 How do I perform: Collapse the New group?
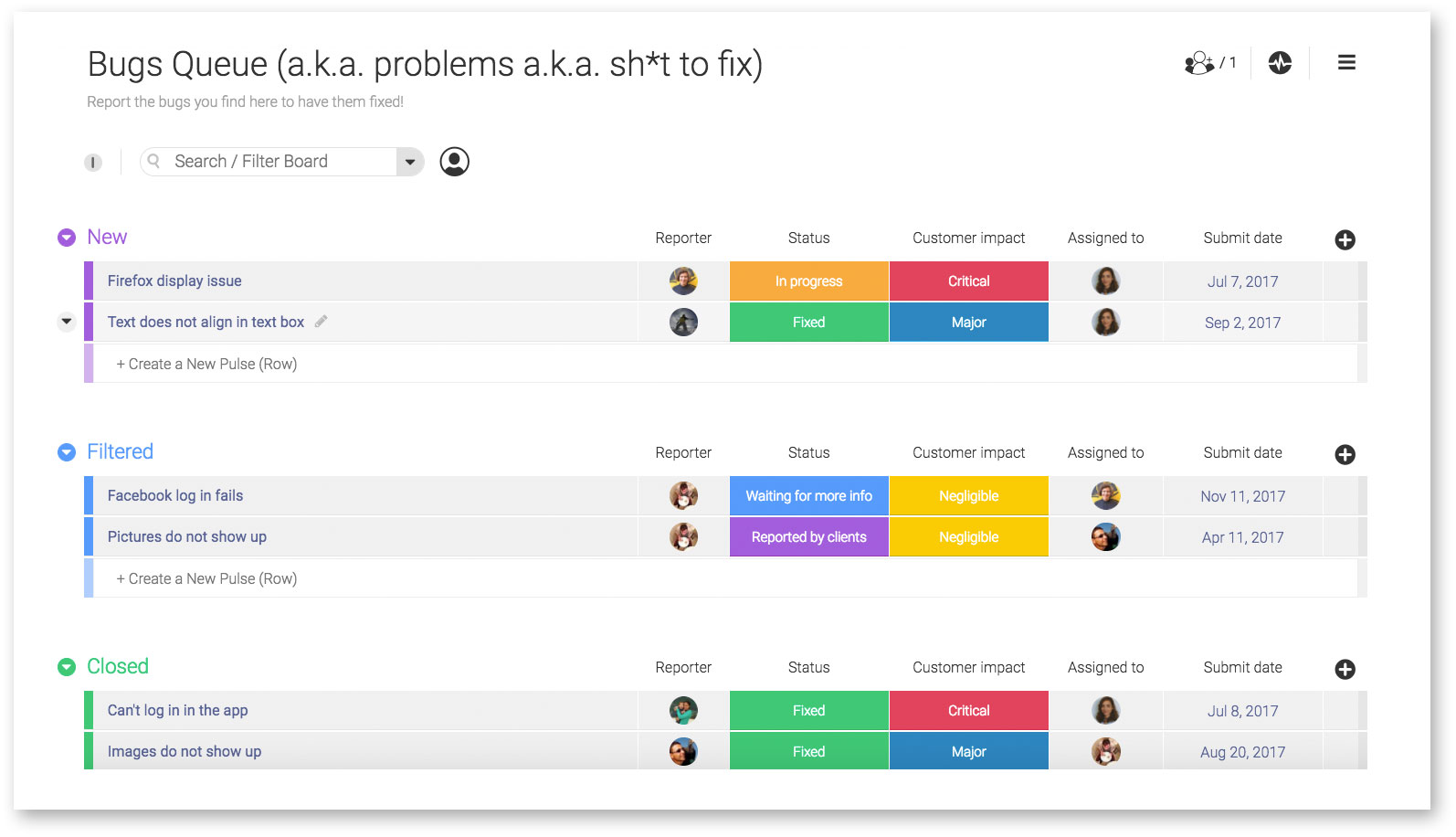[67, 238]
